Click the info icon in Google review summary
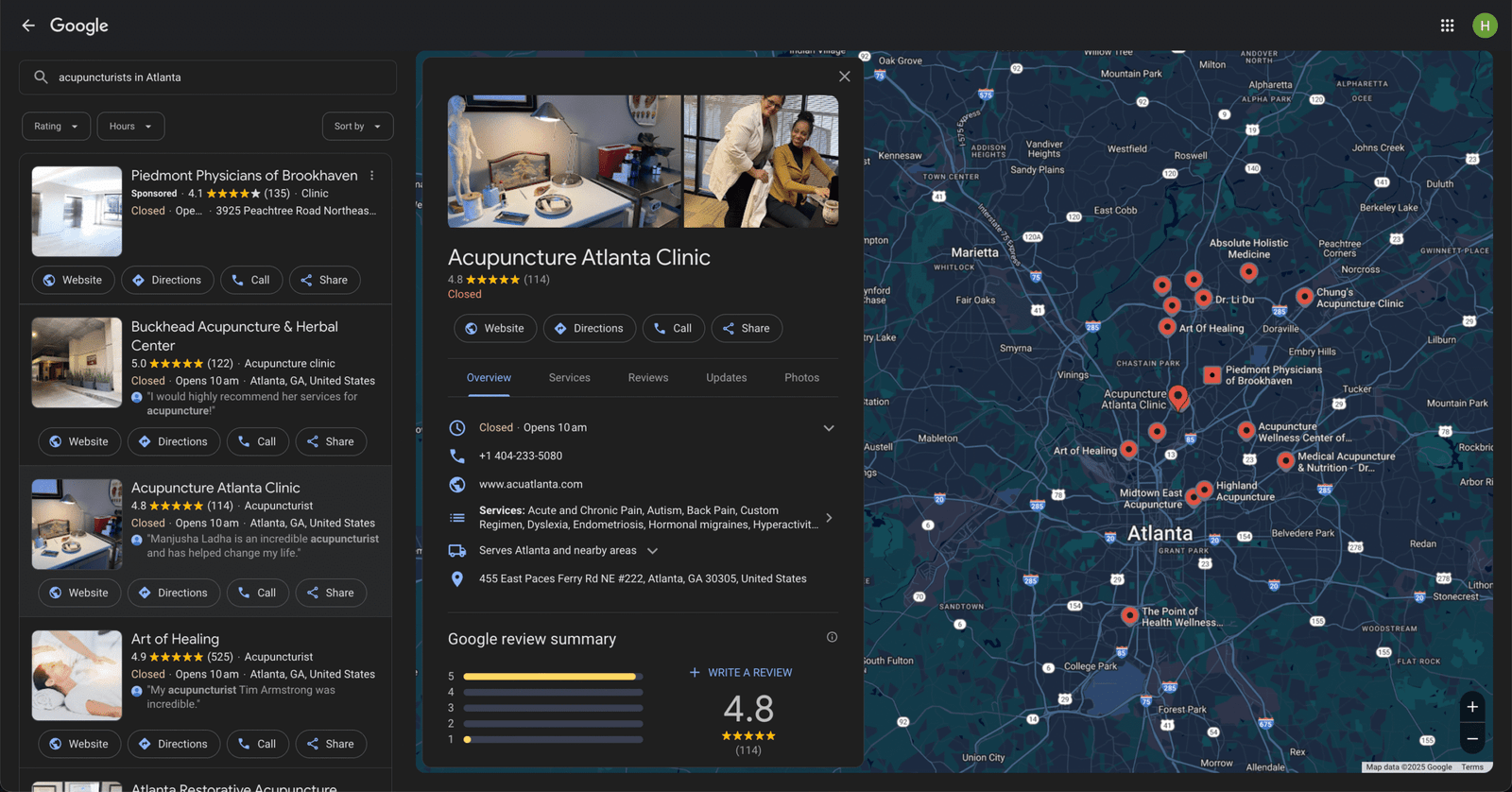Viewport: 1512px width, 792px height. coord(832,637)
